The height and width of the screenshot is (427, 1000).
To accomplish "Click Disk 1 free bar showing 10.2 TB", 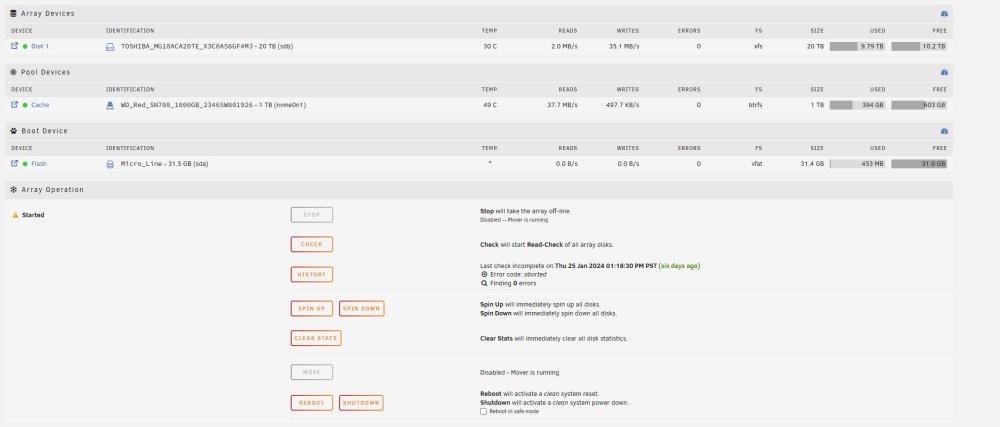I will pyautogui.click(x=919, y=47).
